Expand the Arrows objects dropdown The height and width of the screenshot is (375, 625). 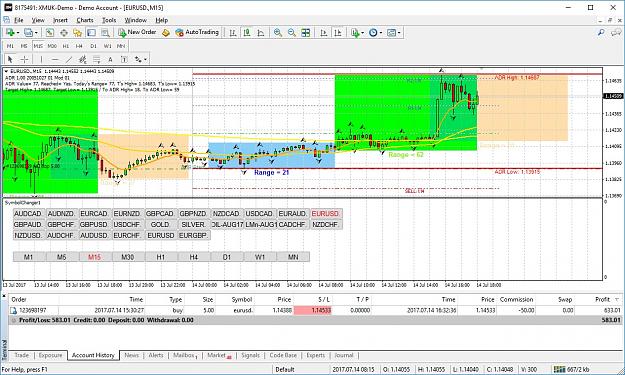145,59
